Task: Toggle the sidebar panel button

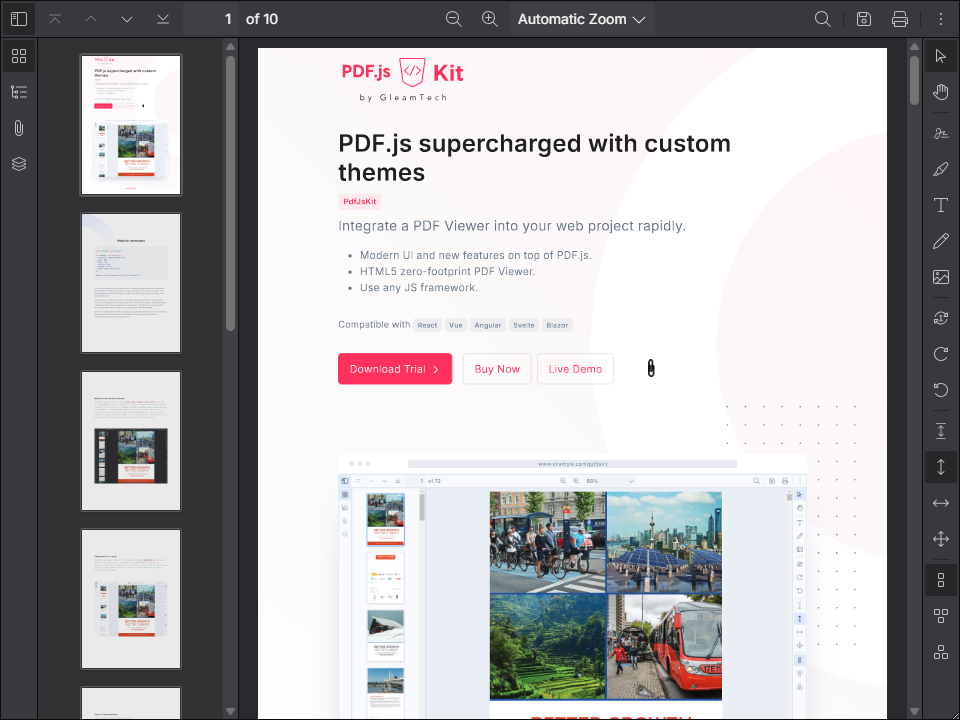Action: tap(19, 19)
